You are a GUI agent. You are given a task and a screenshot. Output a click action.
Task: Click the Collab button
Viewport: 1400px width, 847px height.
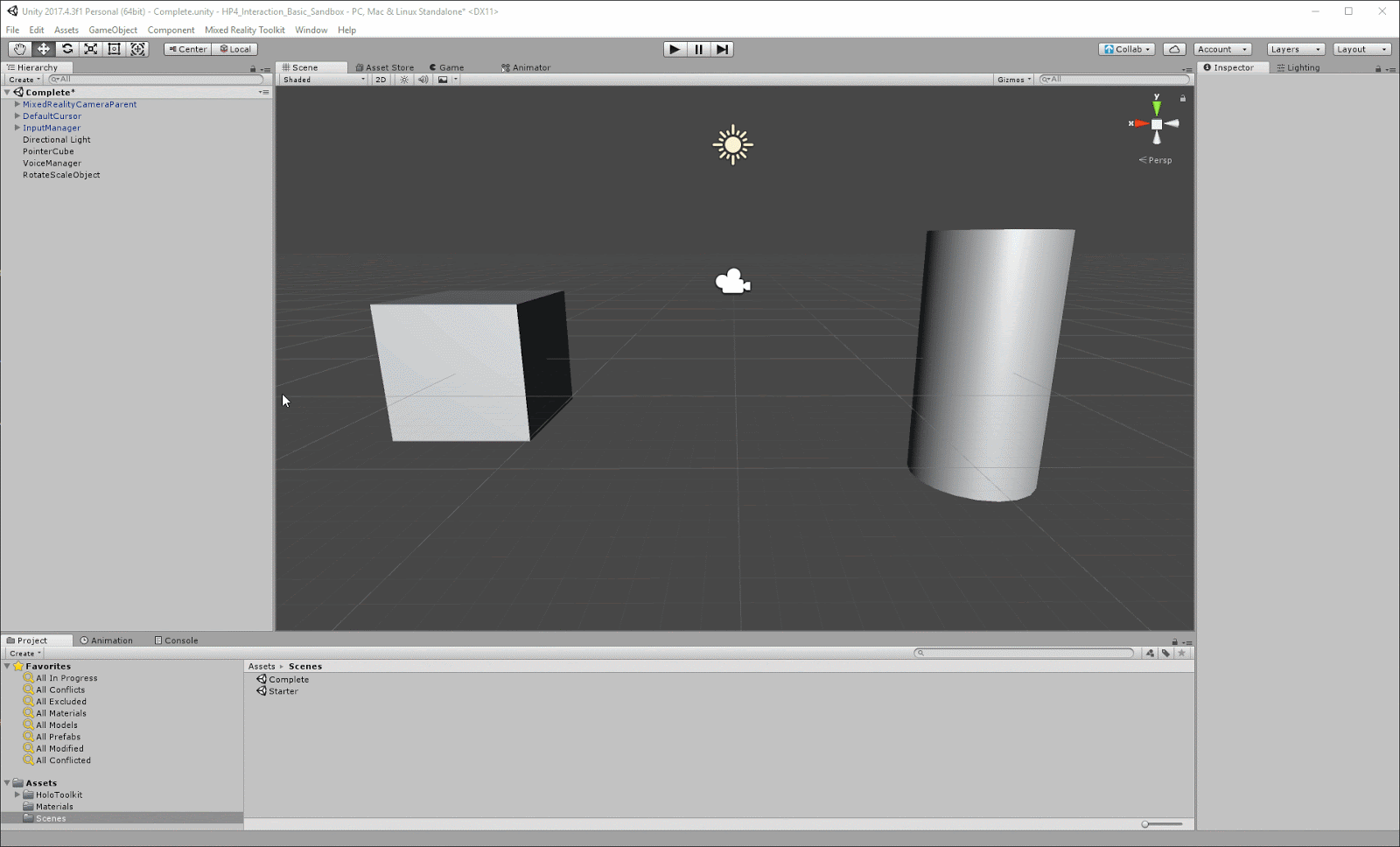(x=1127, y=49)
